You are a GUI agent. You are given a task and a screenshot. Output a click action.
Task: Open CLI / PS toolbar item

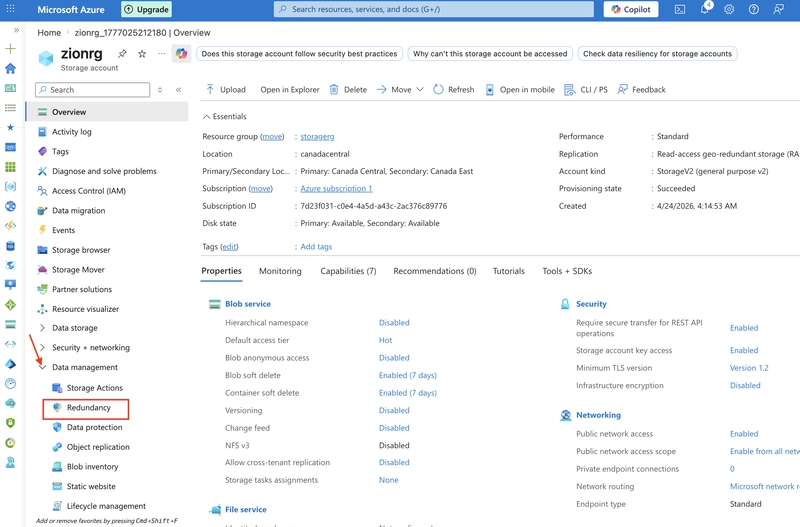click(x=586, y=90)
